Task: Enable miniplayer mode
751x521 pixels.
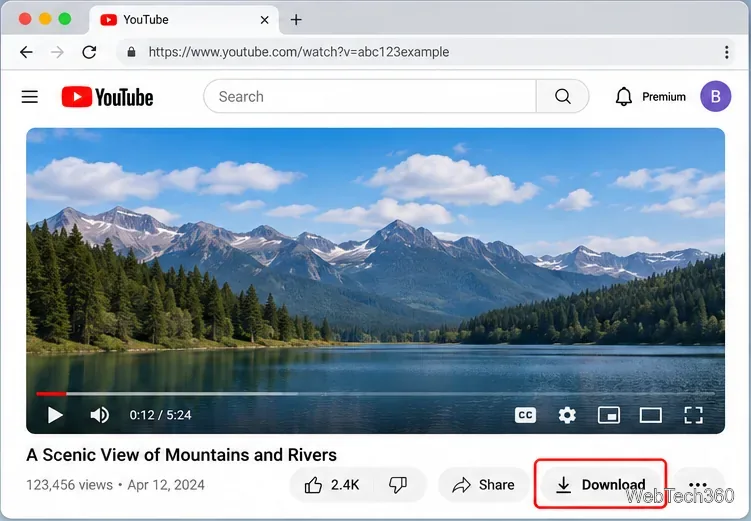Action: coord(609,415)
